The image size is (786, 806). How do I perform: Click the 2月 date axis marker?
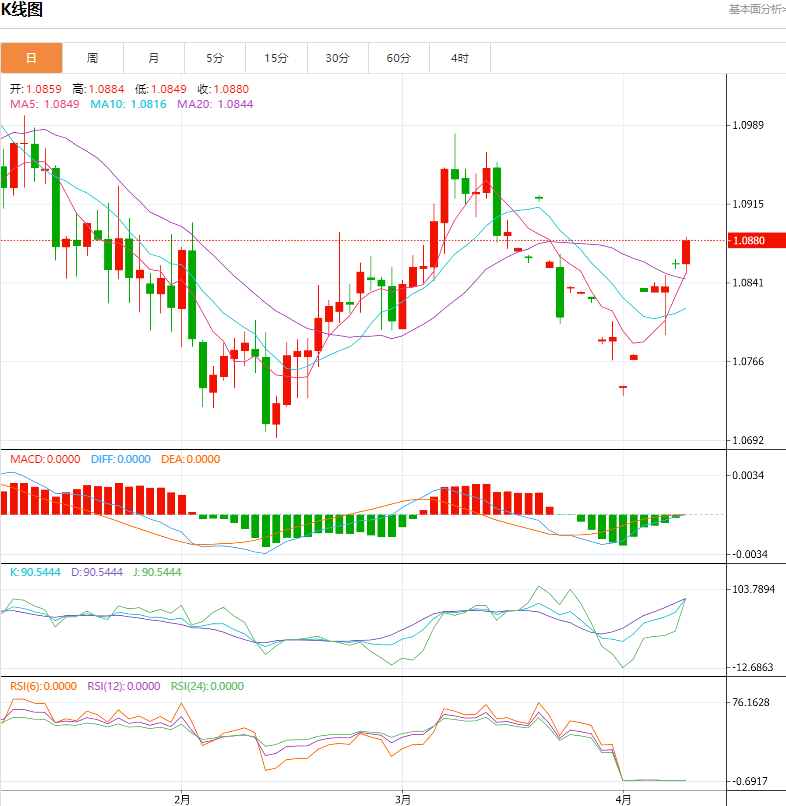(x=182, y=799)
